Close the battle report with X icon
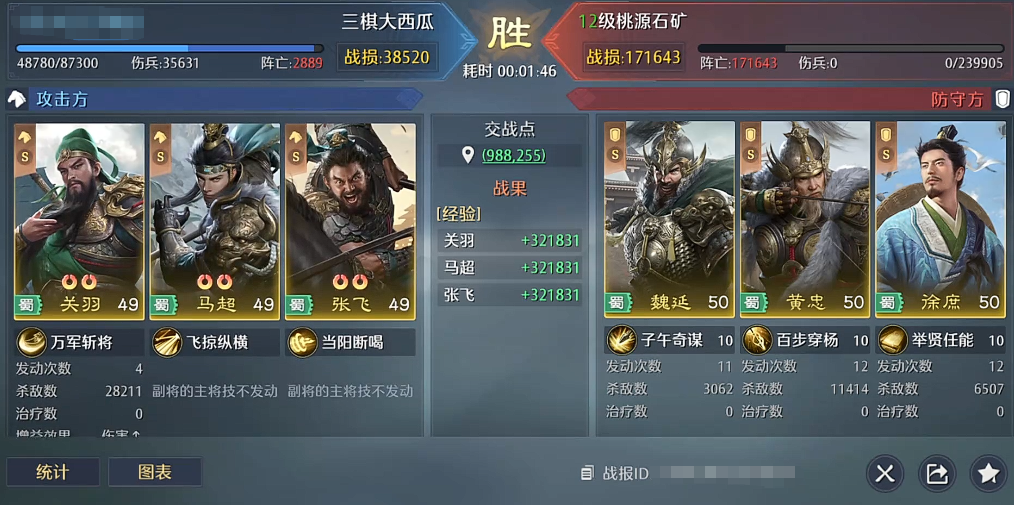 [x=885, y=474]
